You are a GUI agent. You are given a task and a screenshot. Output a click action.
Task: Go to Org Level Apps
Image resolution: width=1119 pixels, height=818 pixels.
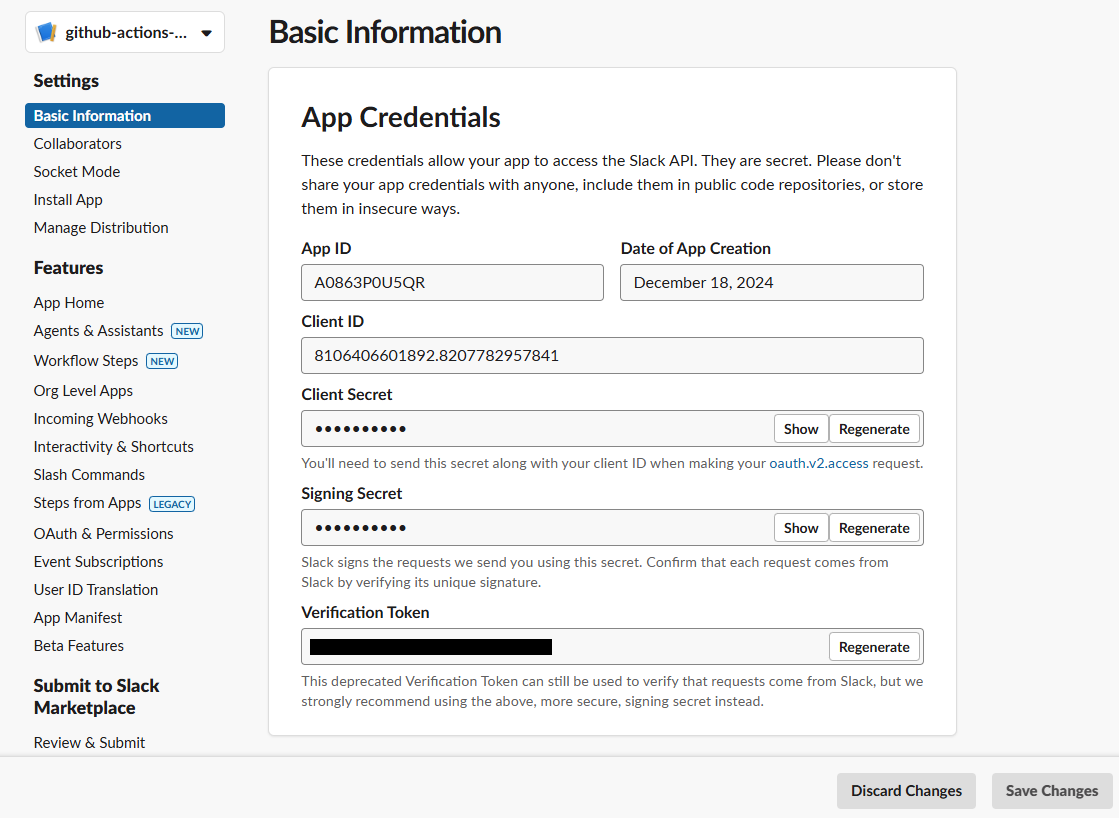coord(83,391)
